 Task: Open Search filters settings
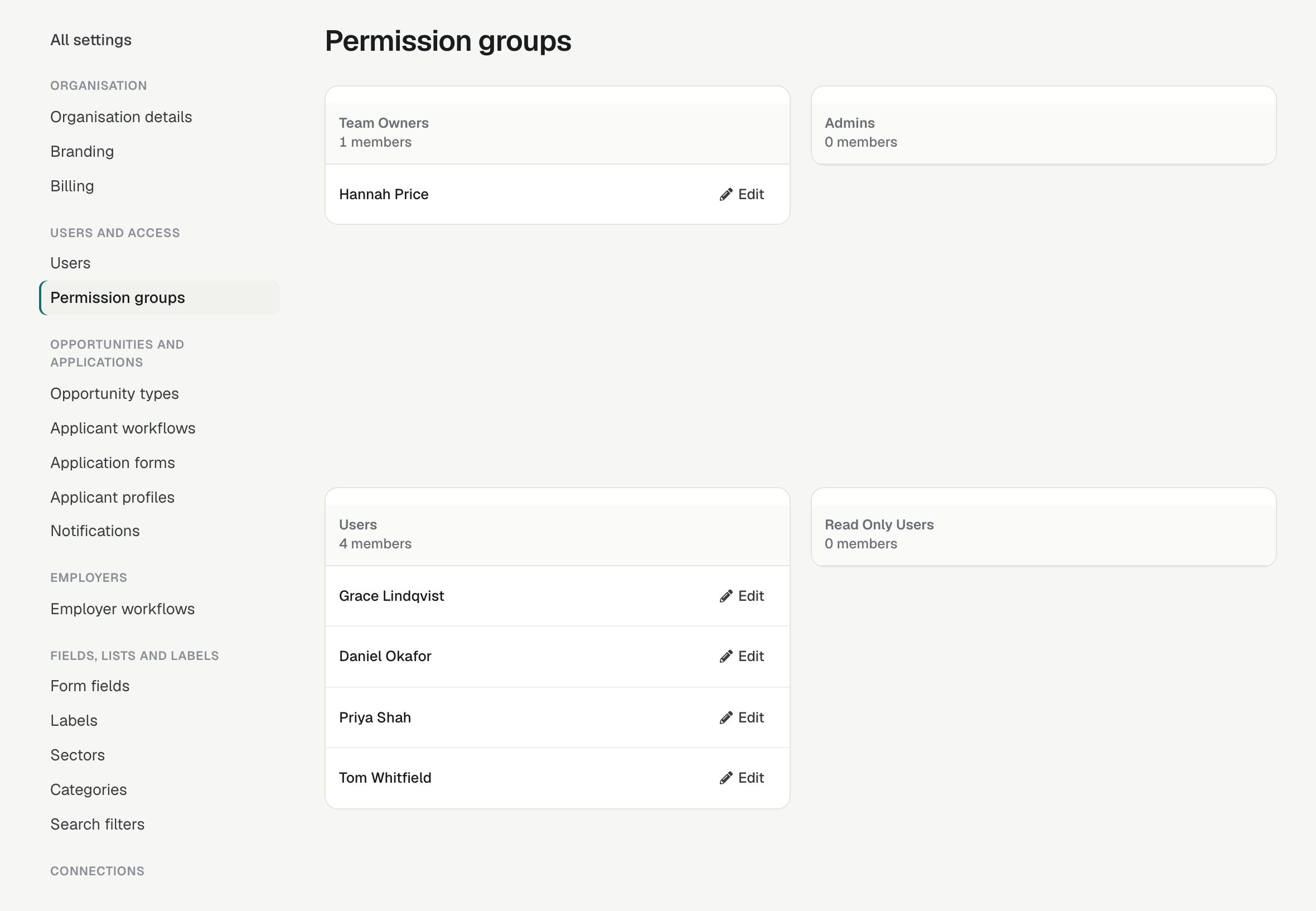click(x=97, y=825)
